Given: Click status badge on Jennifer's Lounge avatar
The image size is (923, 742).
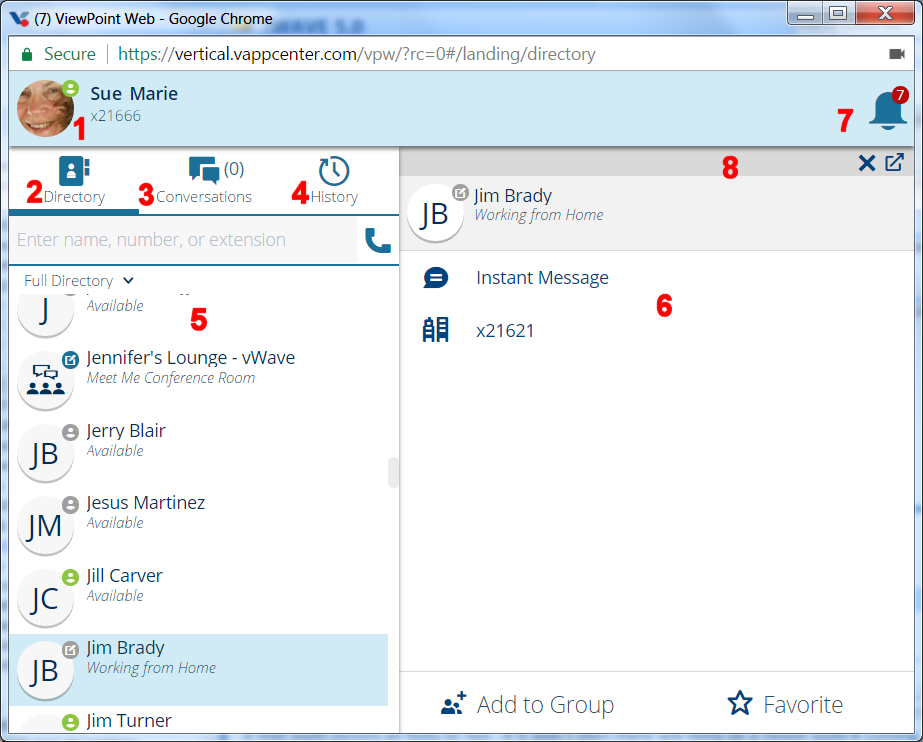Looking at the screenshot, I should point(71,359).
